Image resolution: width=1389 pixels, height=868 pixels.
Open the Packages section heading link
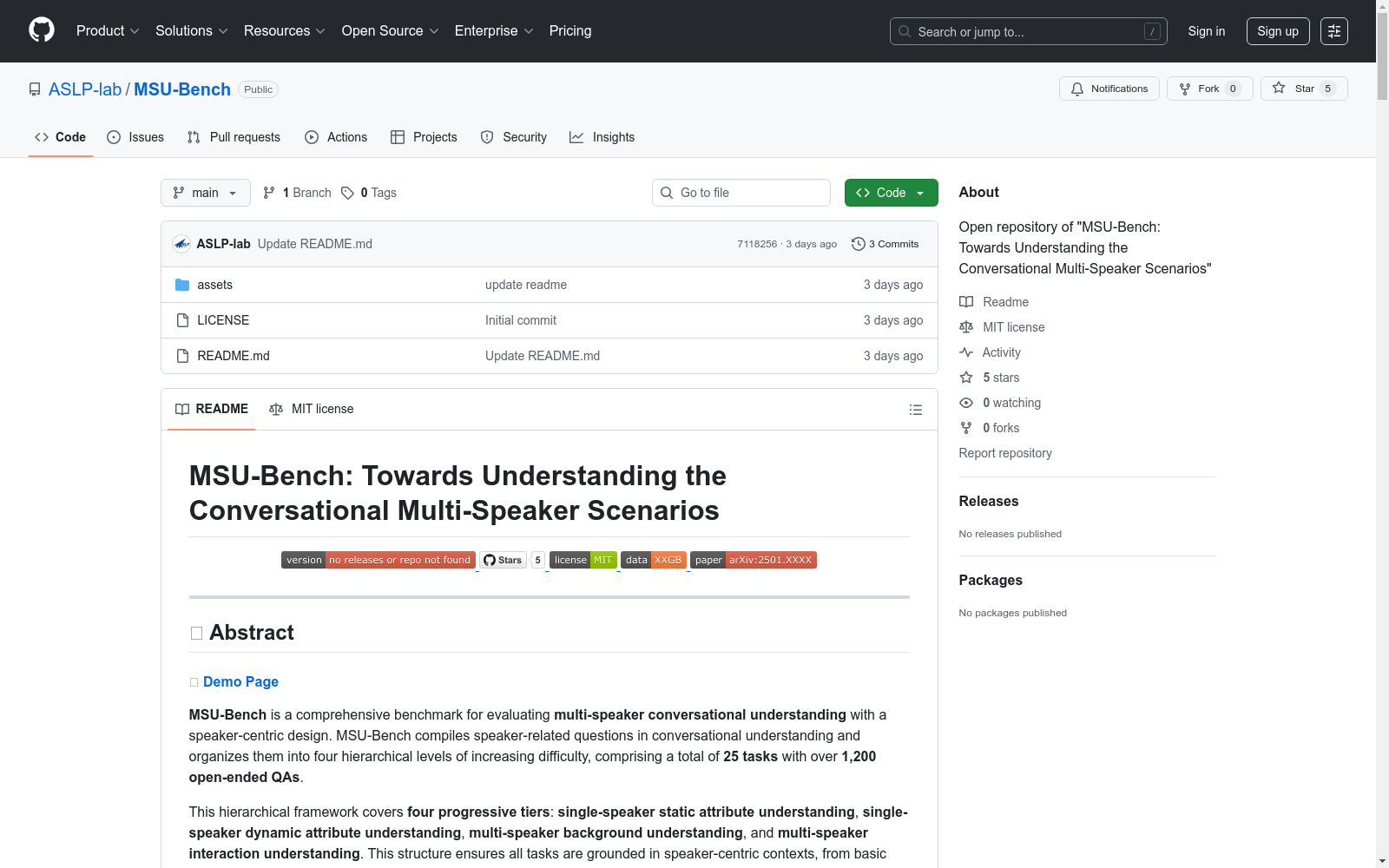tap(991, 580)
